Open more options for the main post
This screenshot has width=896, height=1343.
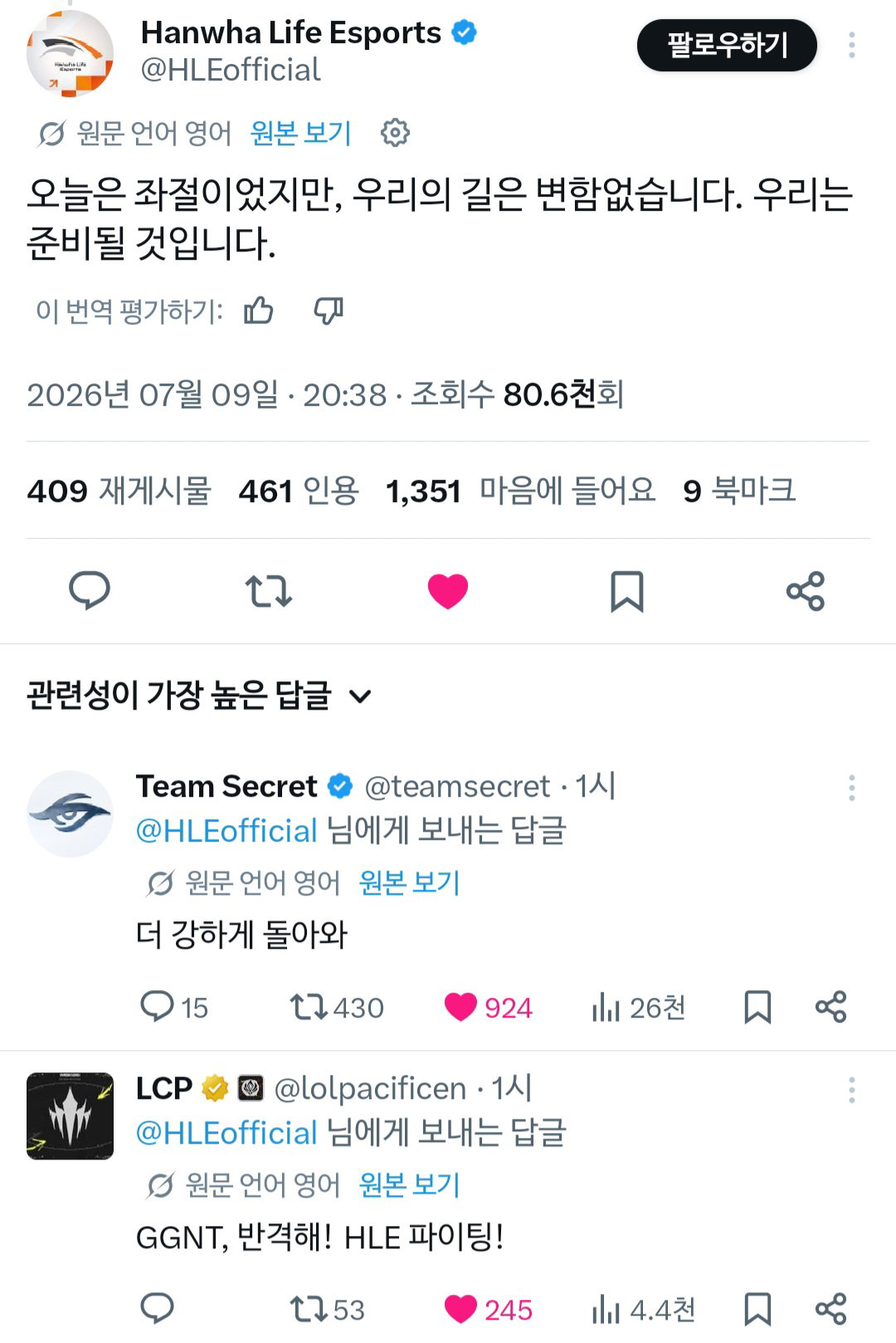pyautogui.click(x=851, y=45)
